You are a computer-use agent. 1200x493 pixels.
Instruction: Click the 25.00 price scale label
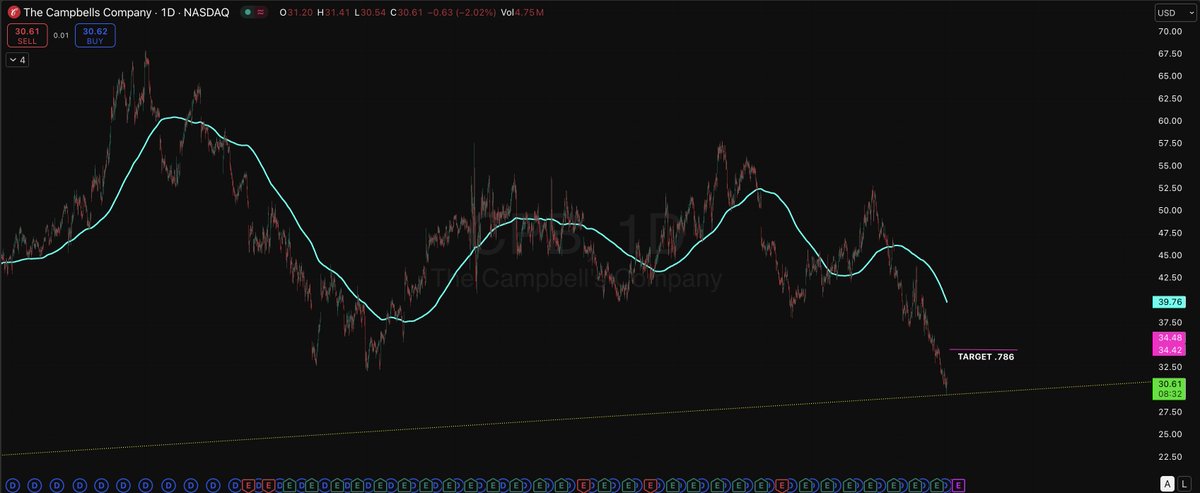[x=1172, y=434]
